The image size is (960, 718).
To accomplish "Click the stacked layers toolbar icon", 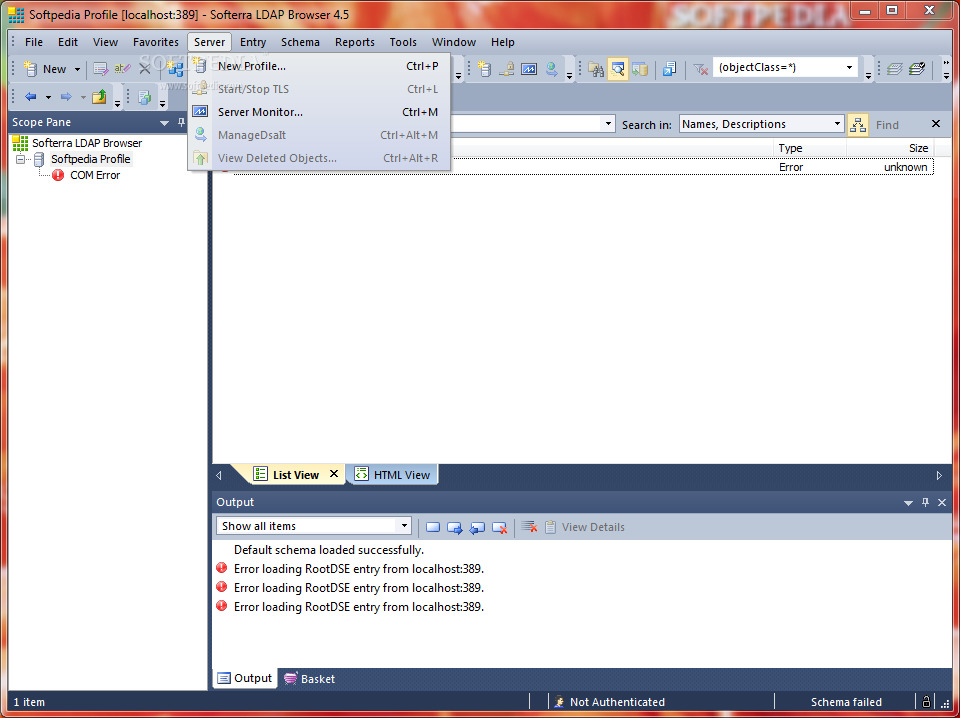I will (x=894, y=69).
